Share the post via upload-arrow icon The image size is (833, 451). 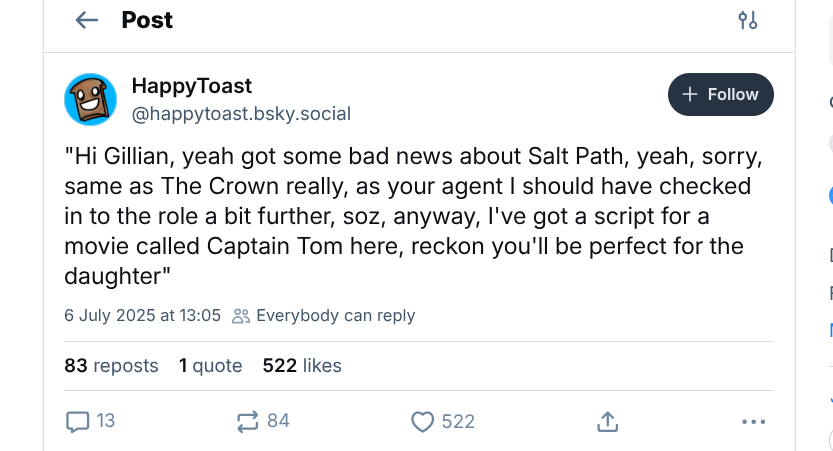pos(607,422)
